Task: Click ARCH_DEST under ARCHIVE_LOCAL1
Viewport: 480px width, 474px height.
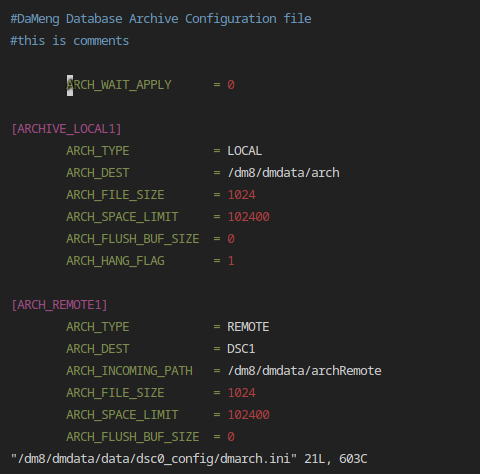Action: (98, 173)
